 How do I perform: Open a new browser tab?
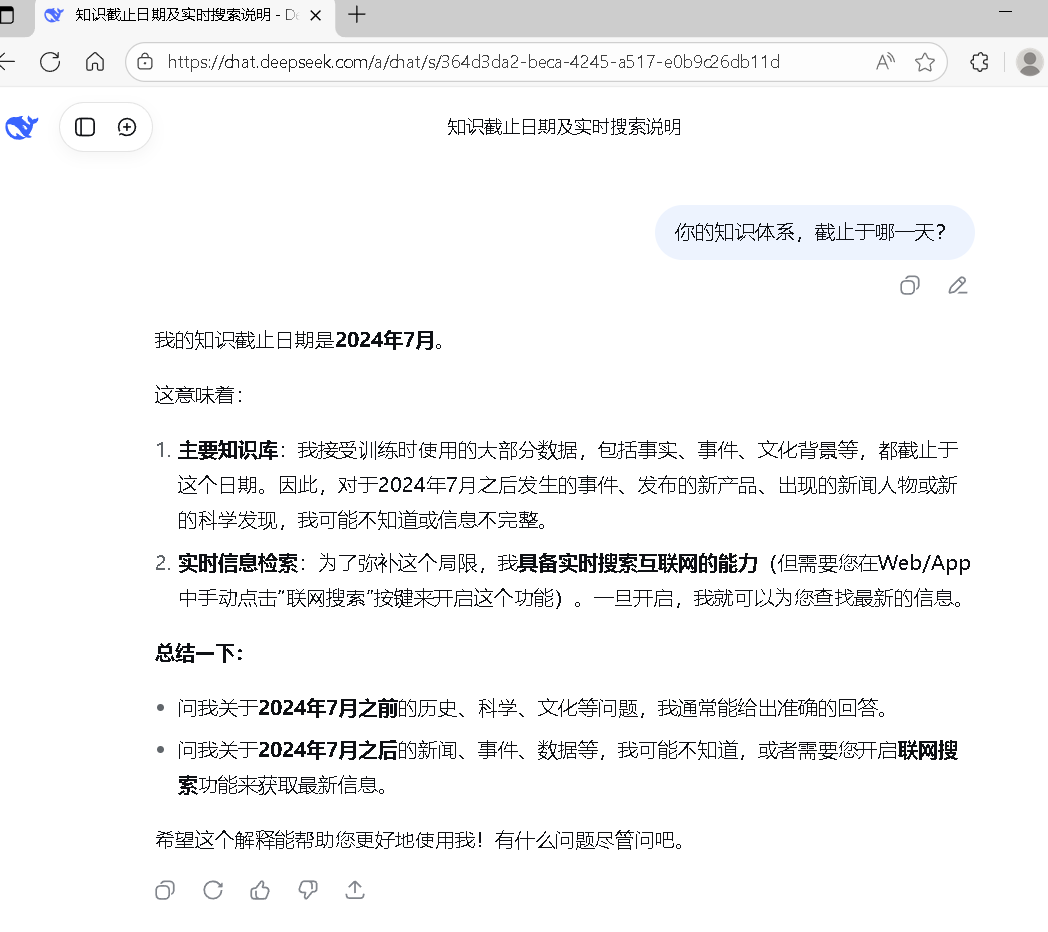[x=357, y=15]
